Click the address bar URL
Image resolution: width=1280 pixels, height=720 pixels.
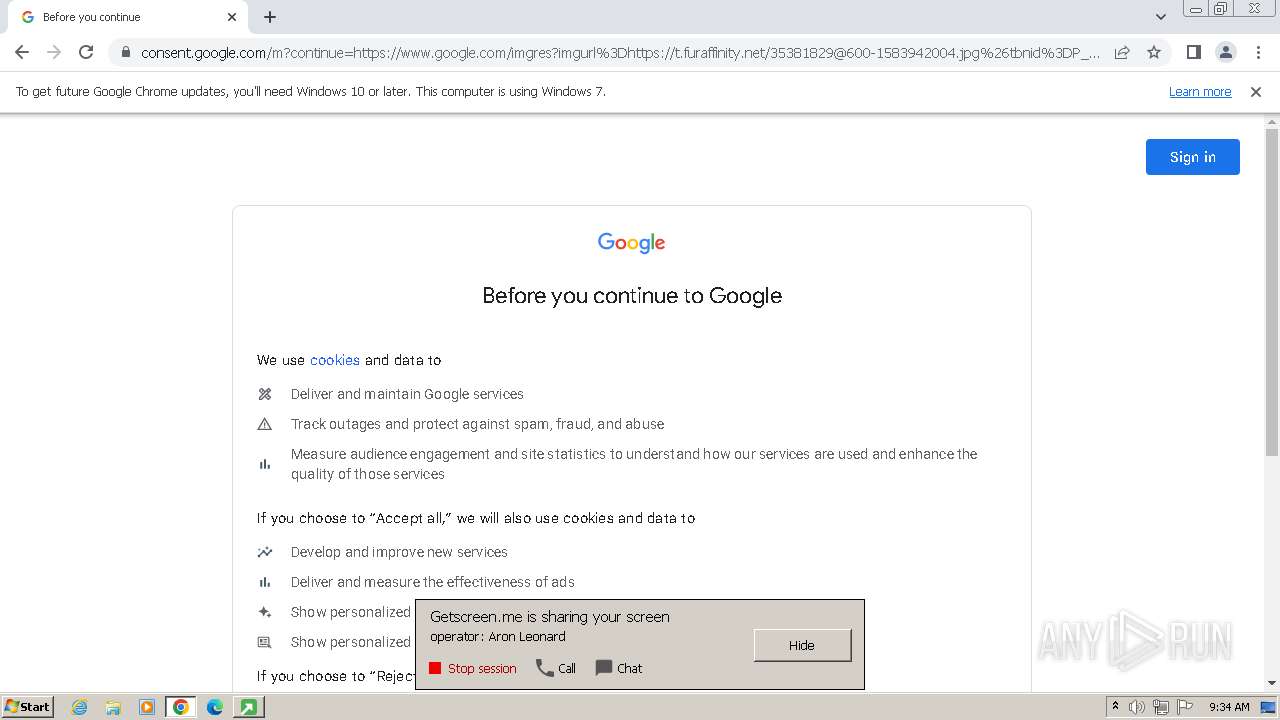620,52
